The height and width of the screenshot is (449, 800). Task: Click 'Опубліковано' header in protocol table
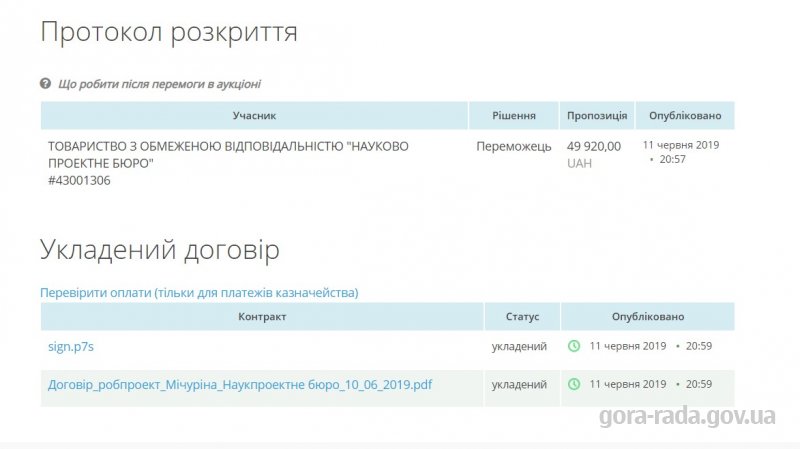click(x=685, y=115)
